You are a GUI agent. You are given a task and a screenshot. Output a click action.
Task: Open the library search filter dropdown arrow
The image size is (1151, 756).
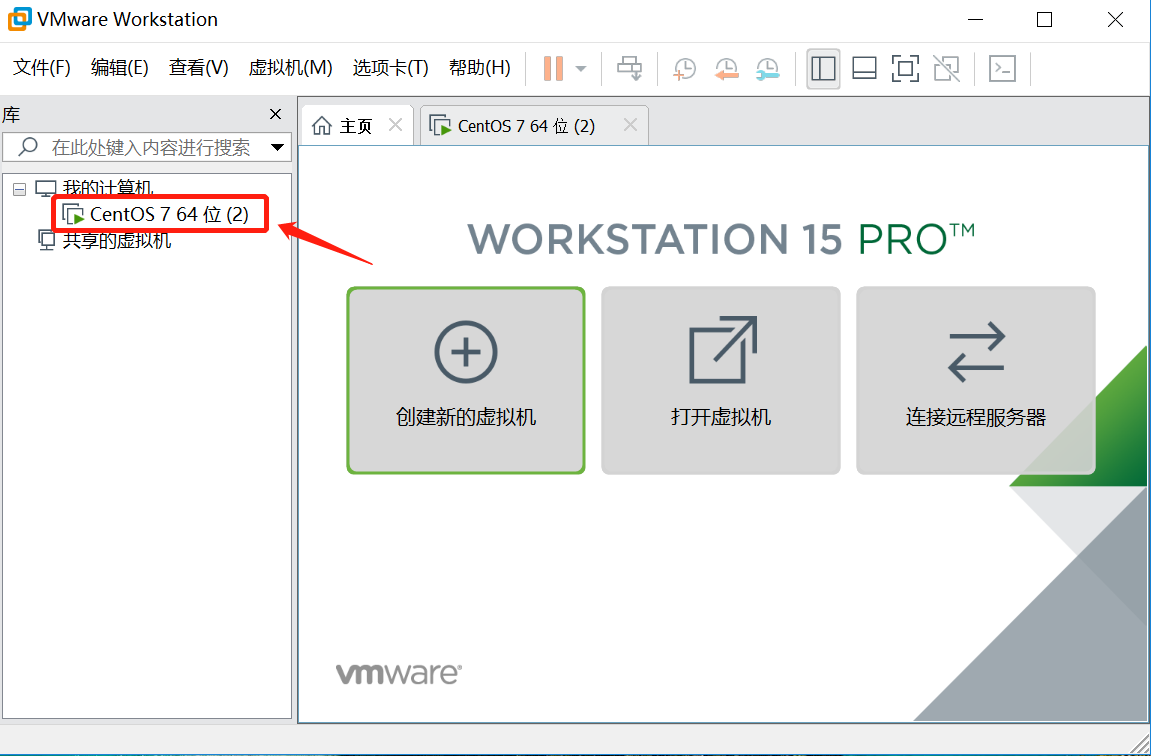(x=277, y=147)
